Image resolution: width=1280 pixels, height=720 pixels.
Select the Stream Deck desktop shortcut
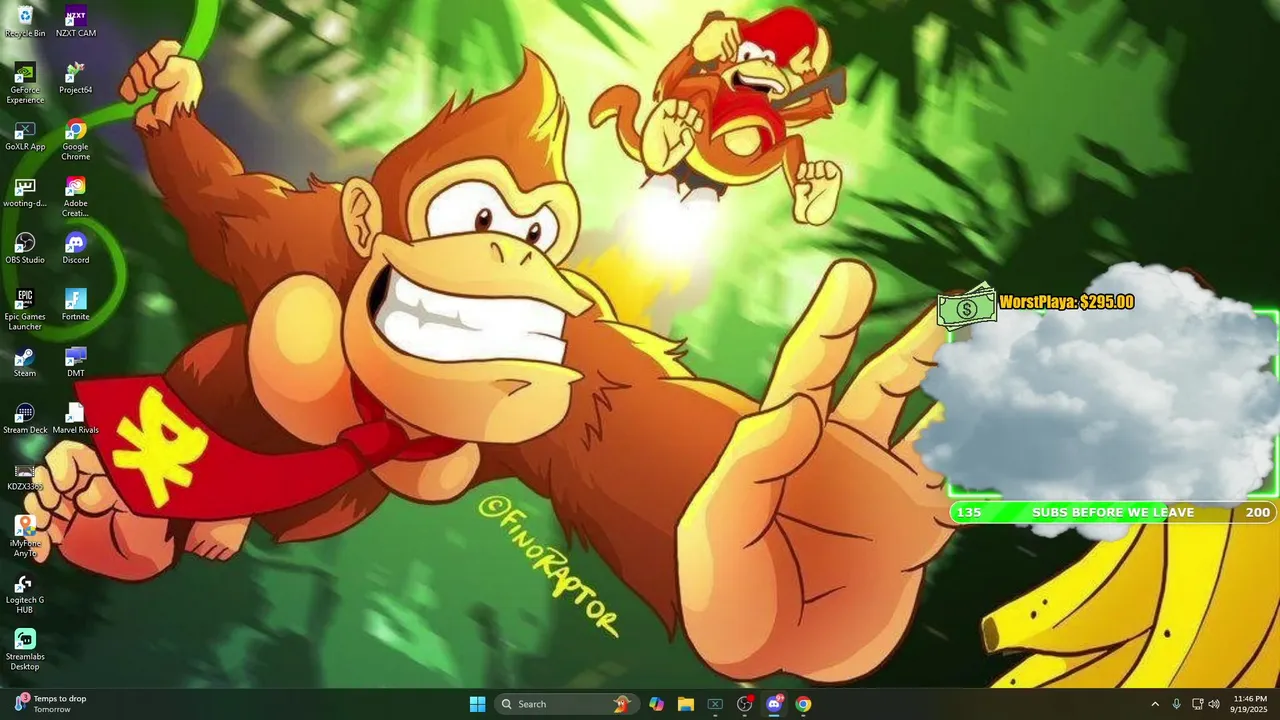tap(25, 419)
